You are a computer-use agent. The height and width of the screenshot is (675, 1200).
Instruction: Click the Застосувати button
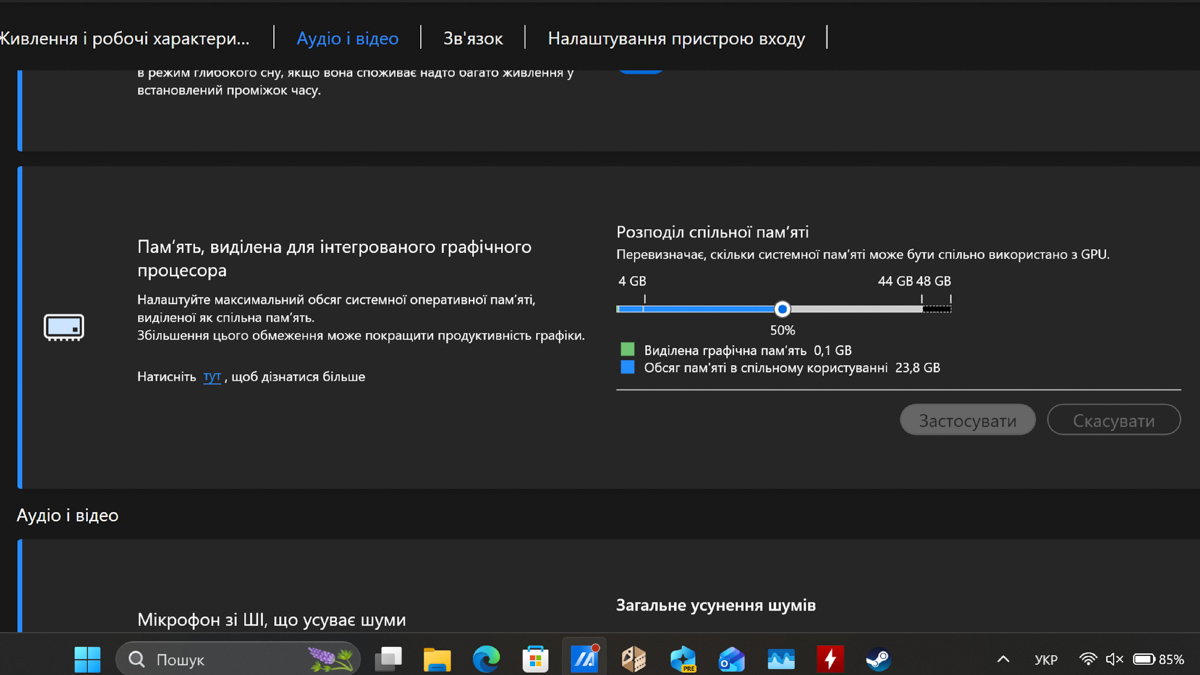tap(968, 420)
